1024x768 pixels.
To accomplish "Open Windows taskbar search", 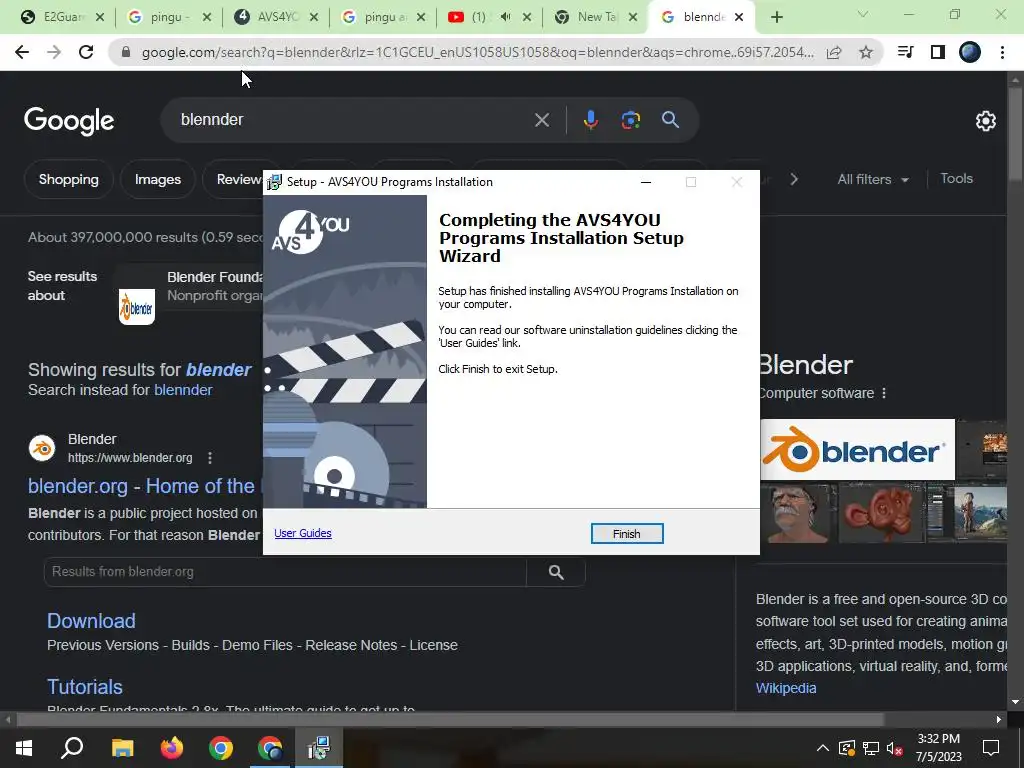I will coord(72,748).
